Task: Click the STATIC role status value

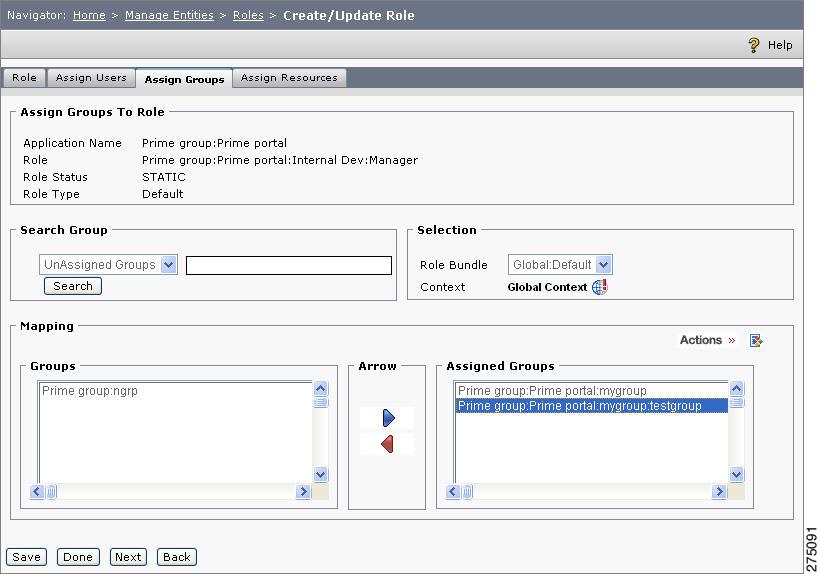Action: click(164, 177)
